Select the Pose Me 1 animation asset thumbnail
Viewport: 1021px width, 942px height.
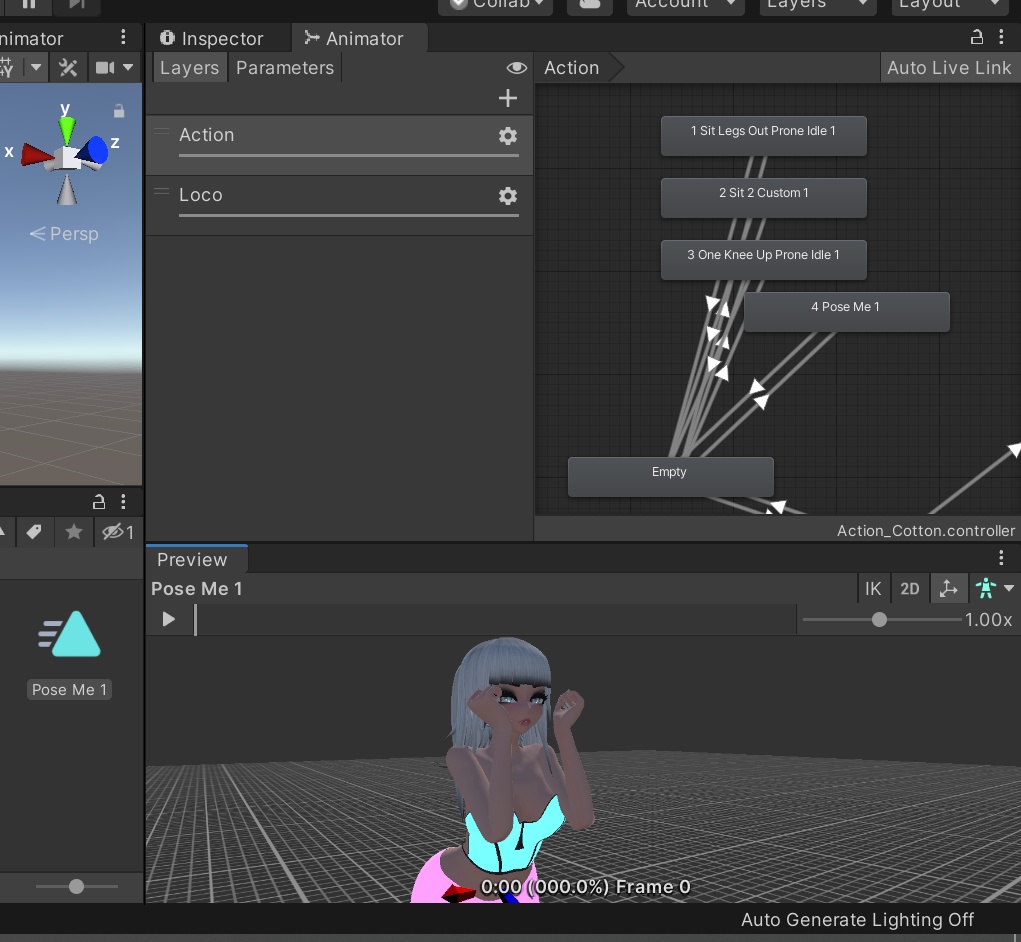coord(69,633)
